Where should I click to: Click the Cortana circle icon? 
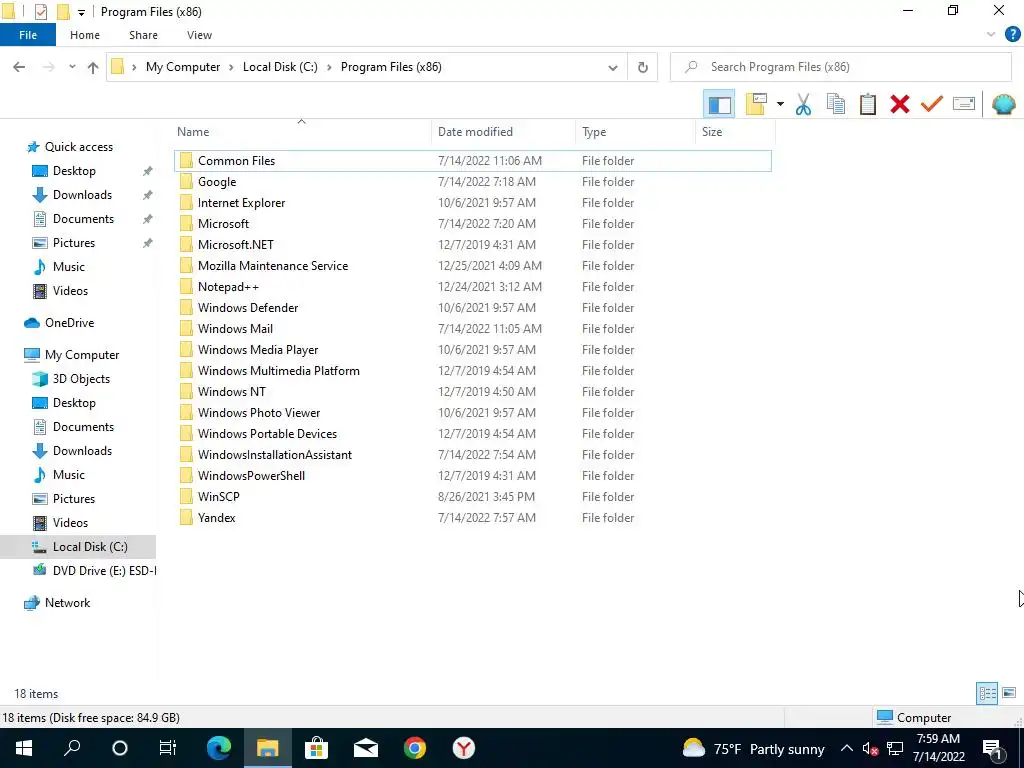click(x=120, y=748)
